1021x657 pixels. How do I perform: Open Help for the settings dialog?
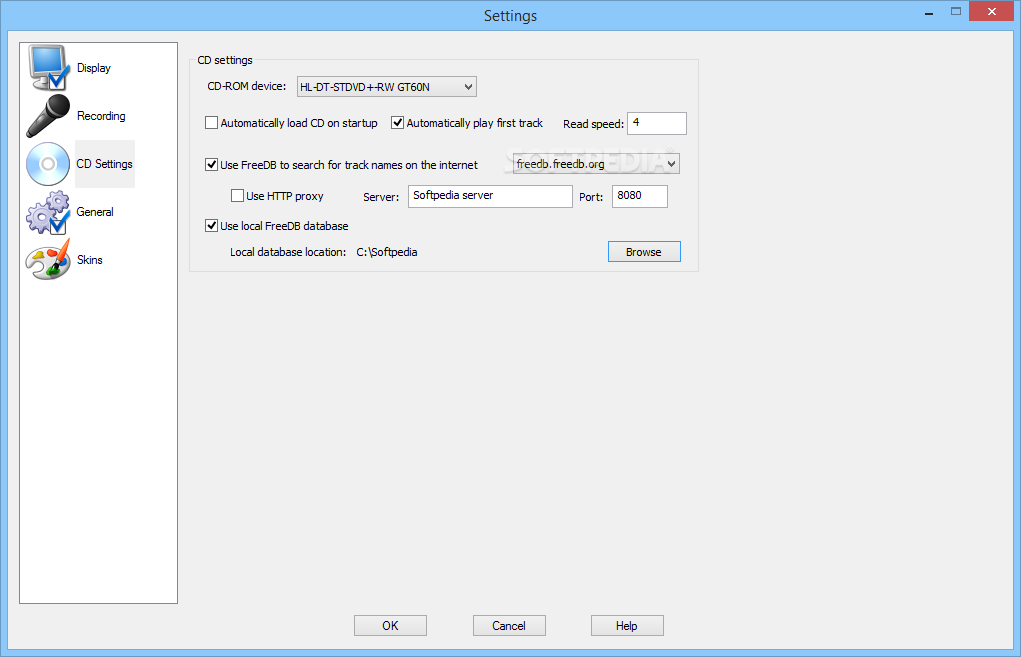tap(627, 626)
